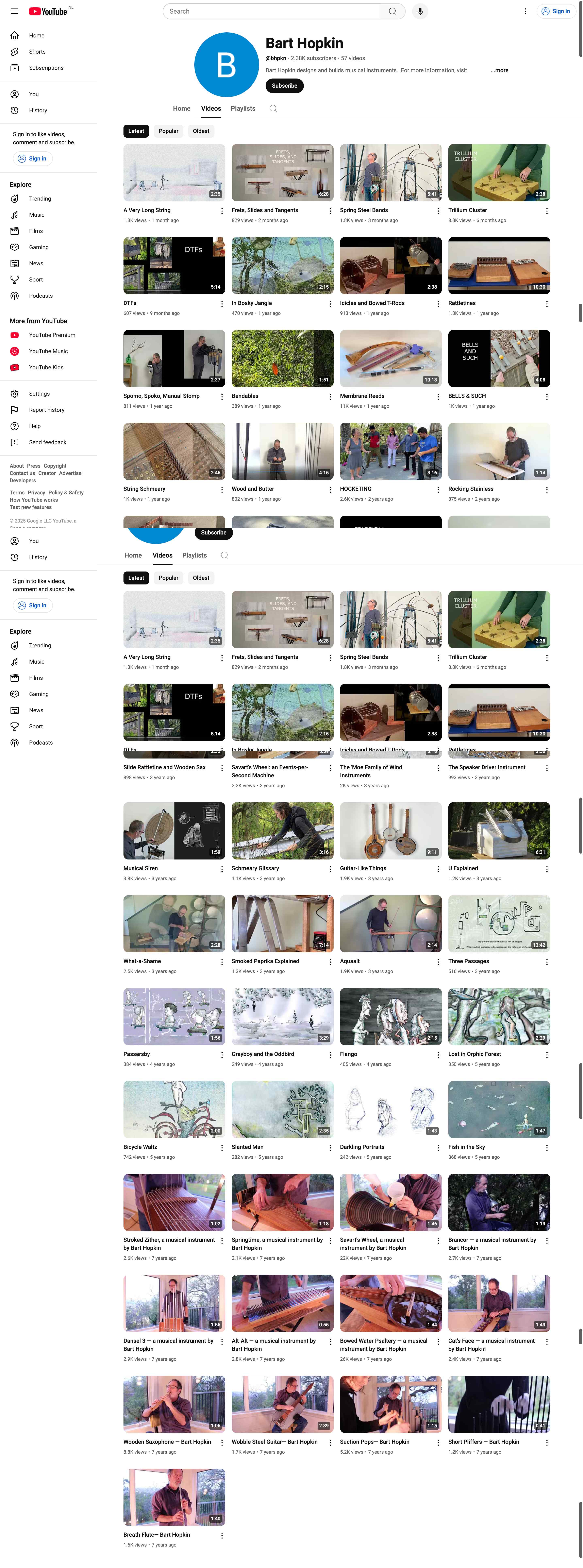The height and width of the screenshot is (1568, 583).
Task: Select the Popular sort chip
Action: [169, 131]
